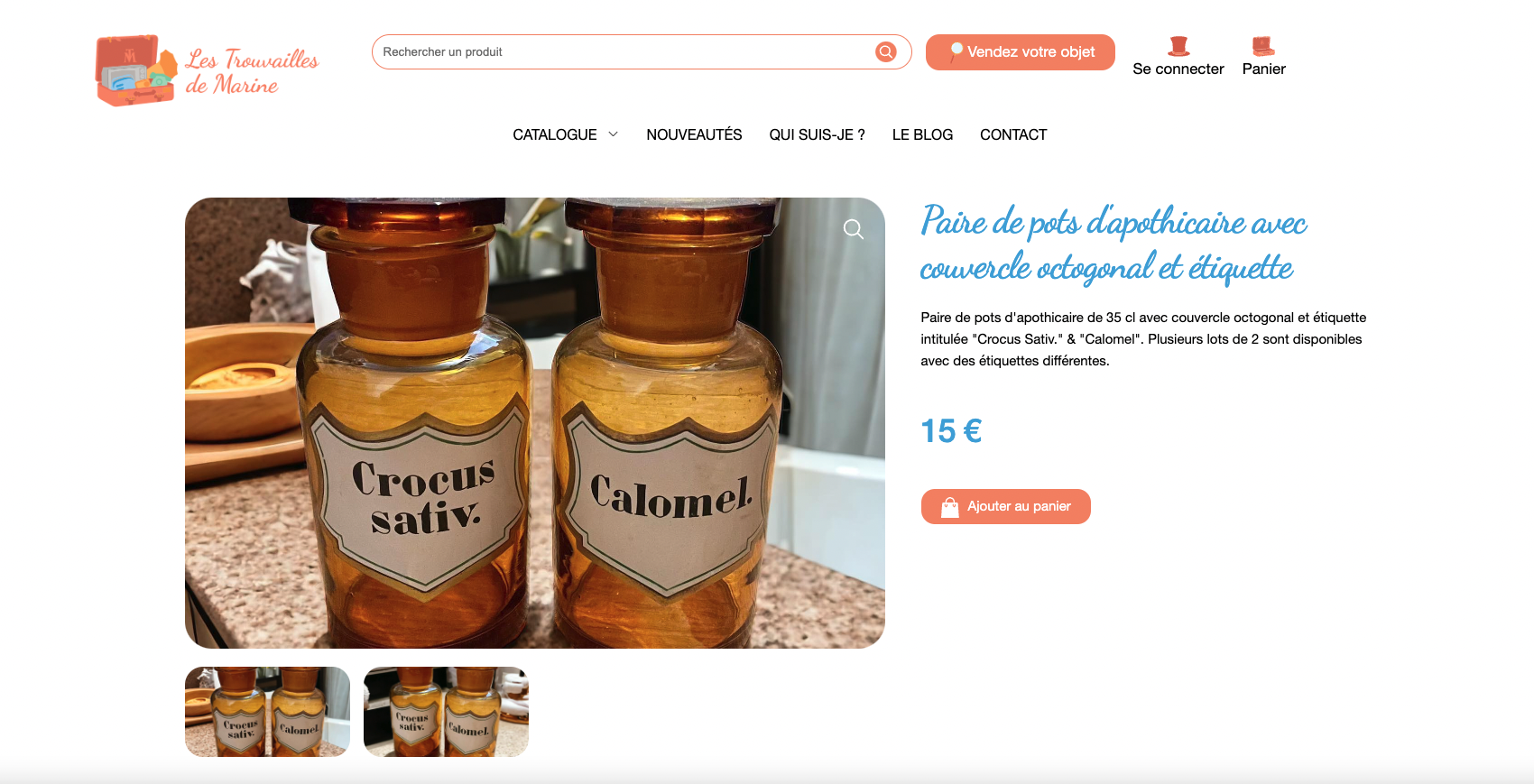Click the main apothecary jars photo
This screenshot has width=1534, height=784.
click(x=535, y=423)
